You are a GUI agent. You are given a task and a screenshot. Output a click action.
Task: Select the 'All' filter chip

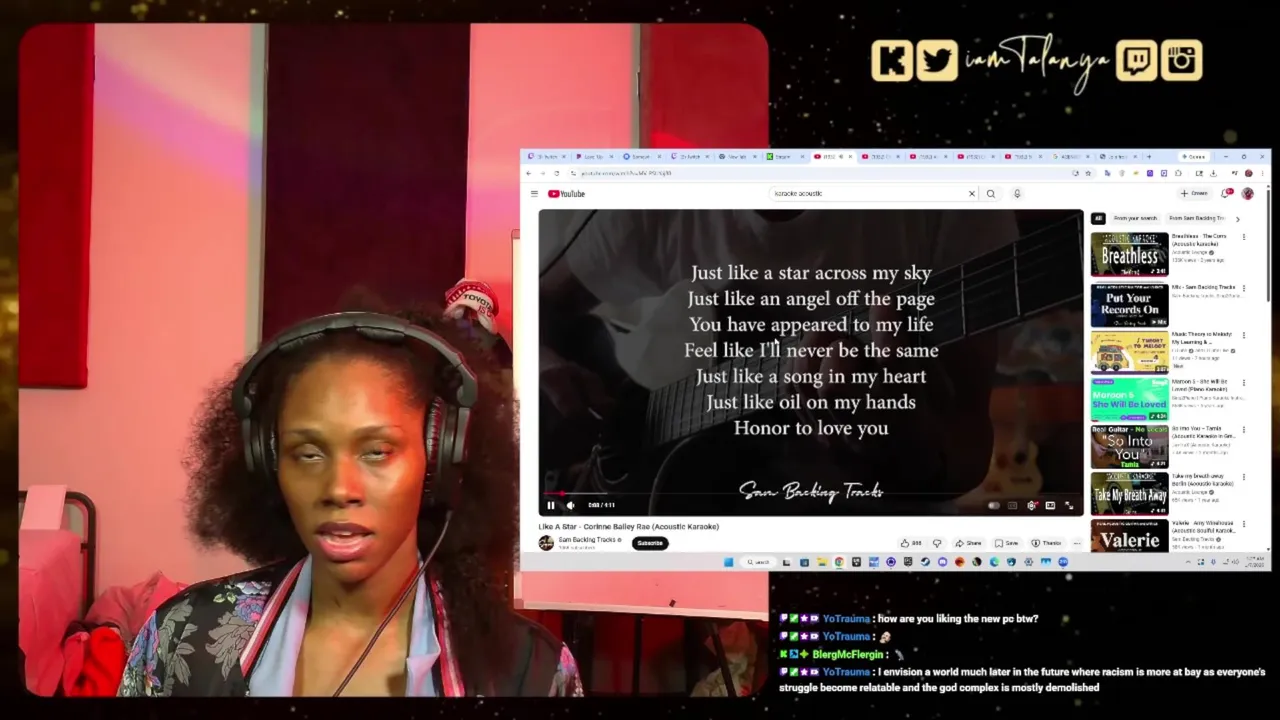[x=1098, y=218]
